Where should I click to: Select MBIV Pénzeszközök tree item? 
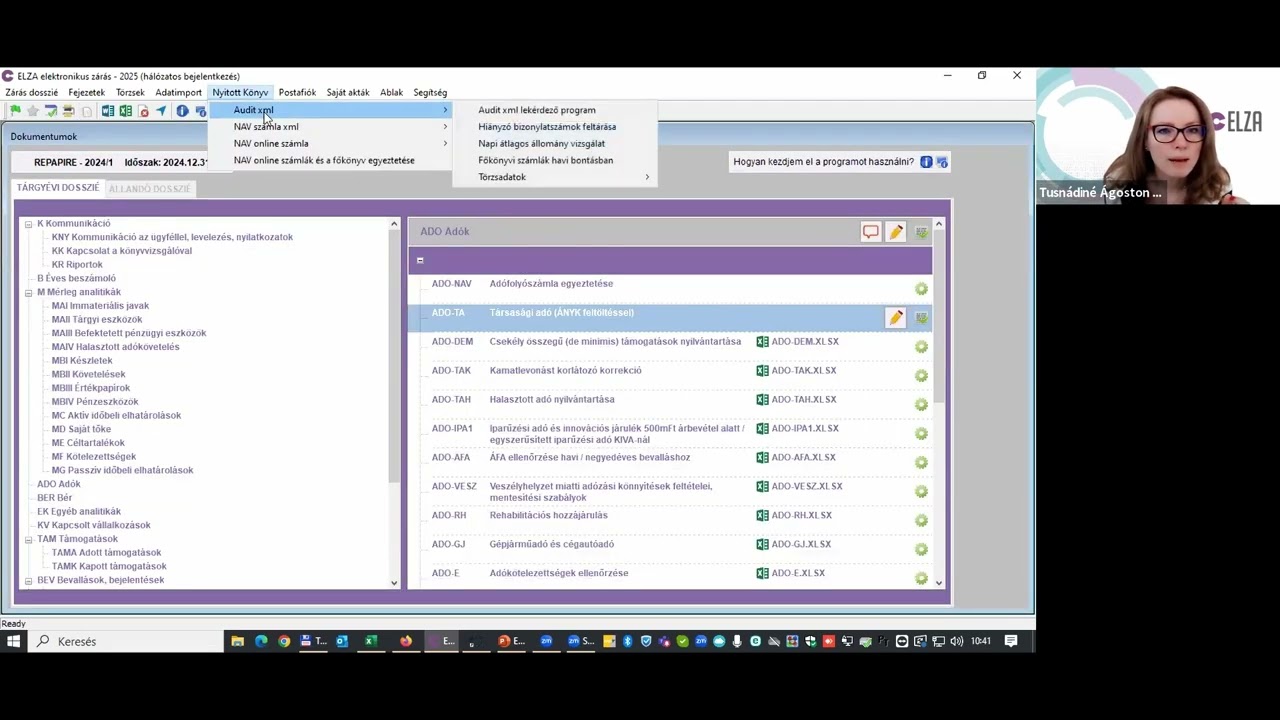(x=95, y=402)
